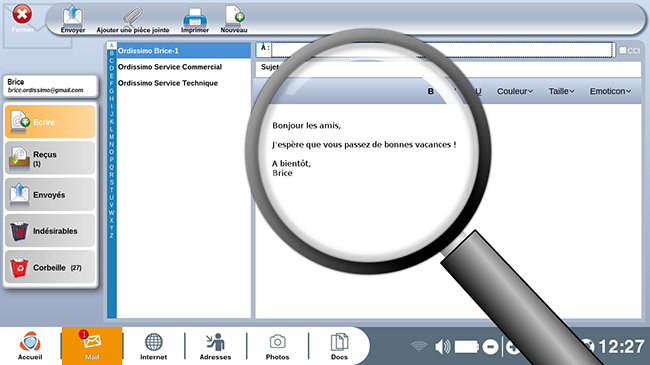Click the À recipient field
The width and height of the screenshot is (650, 365).
[442, 50]
